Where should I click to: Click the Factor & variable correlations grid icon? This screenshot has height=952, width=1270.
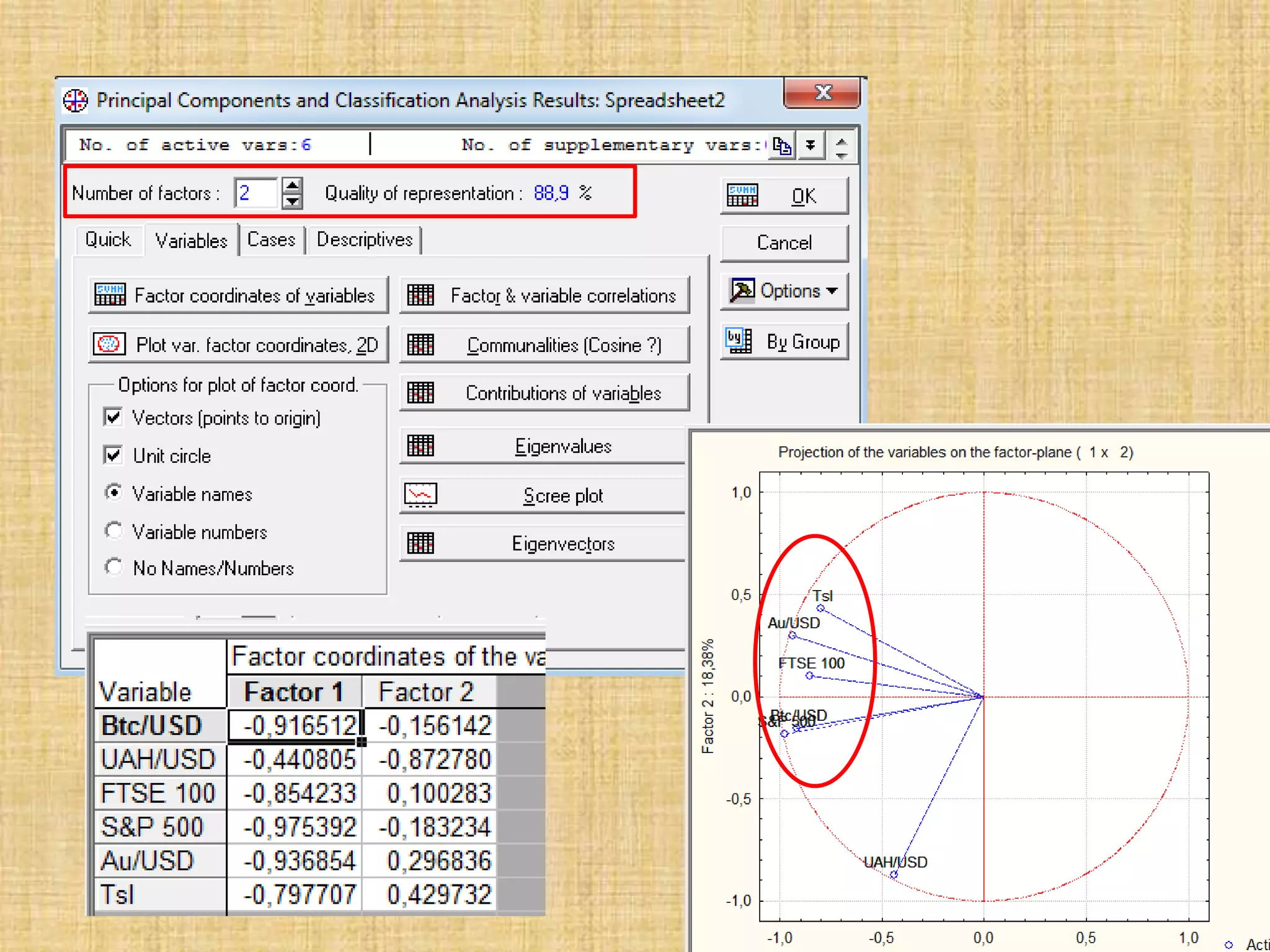420,295
